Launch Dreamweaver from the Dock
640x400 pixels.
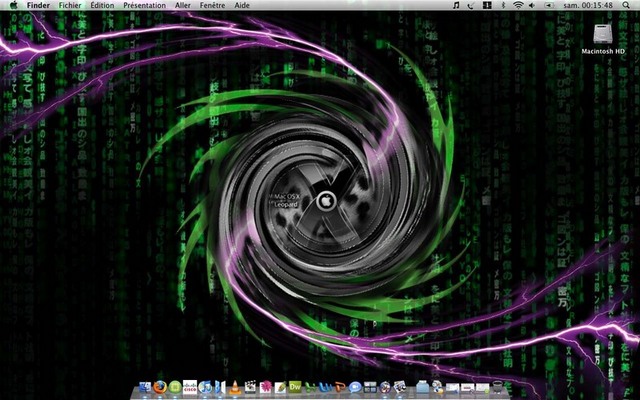point(295,387)
